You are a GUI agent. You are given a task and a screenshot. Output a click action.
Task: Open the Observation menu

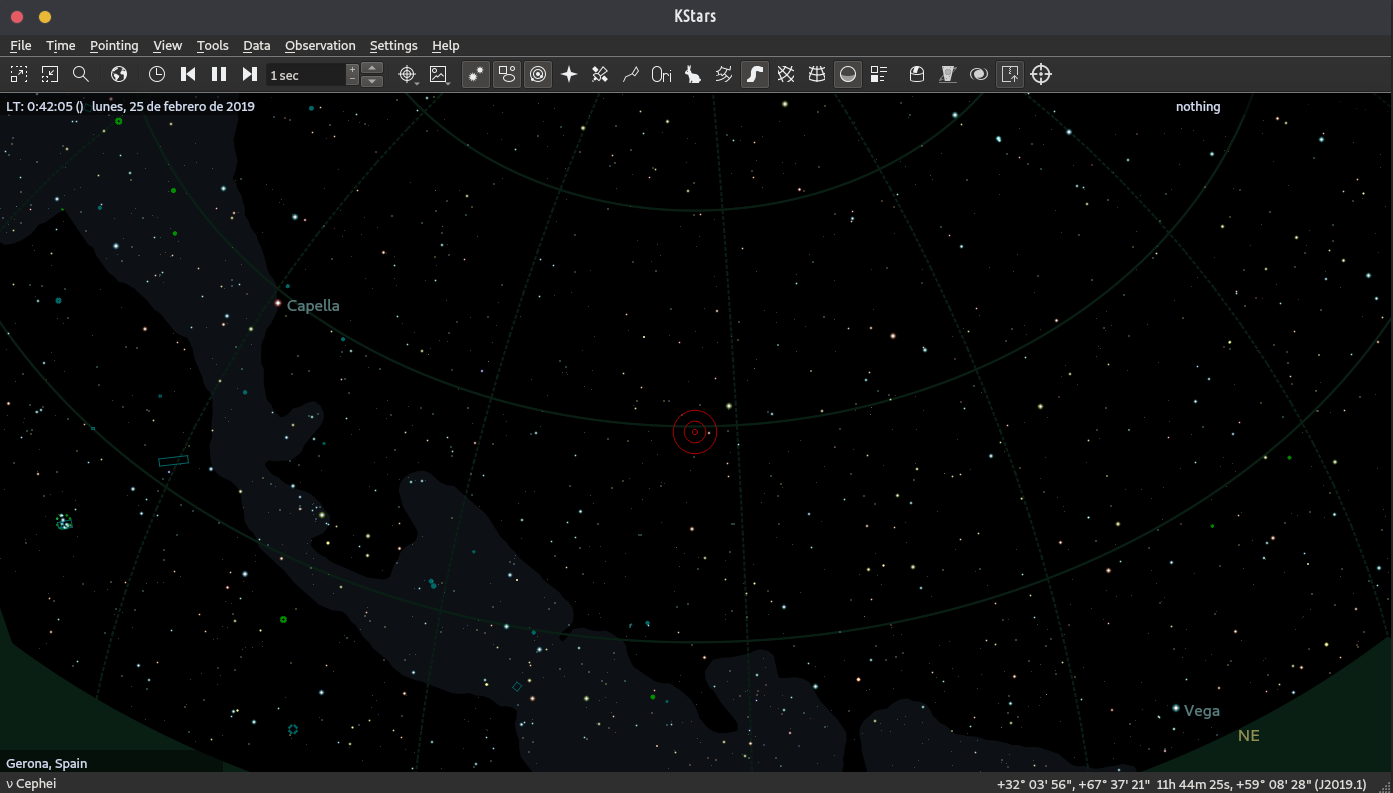320,45
